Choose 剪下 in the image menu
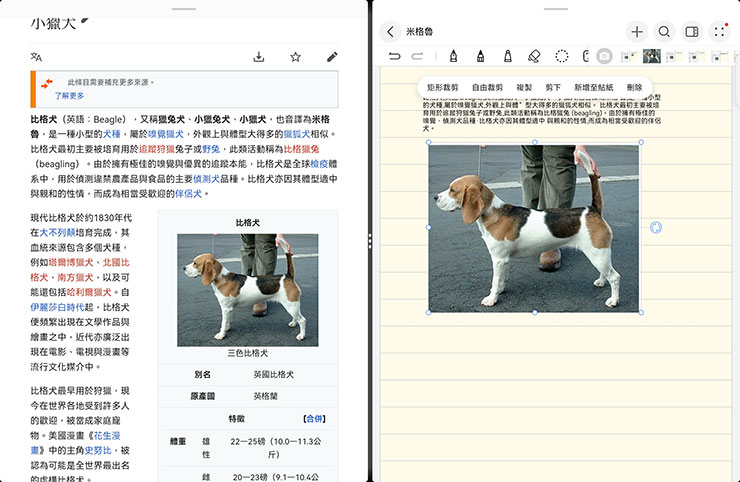 point(553,87)
